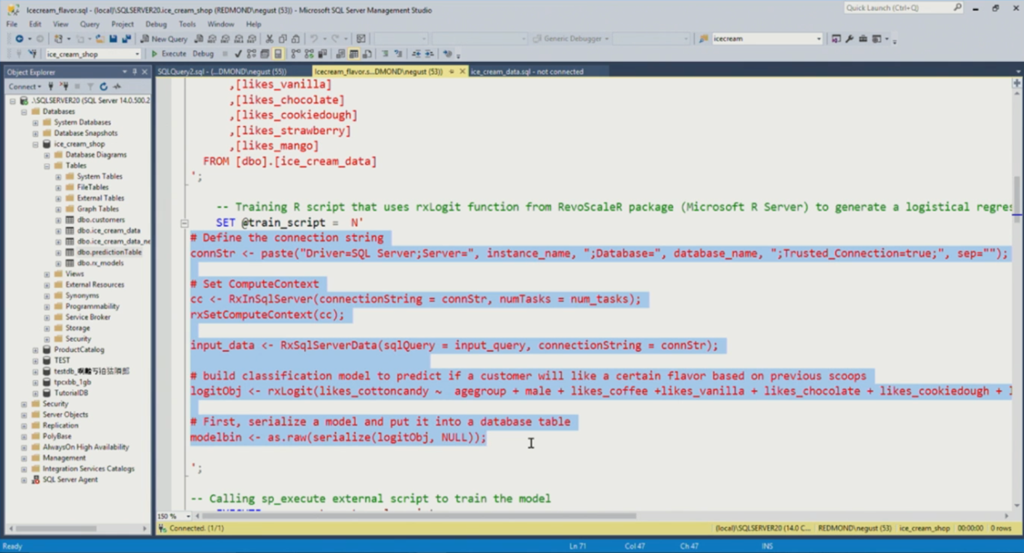This screenshot has width=1024, height=553.
Task: Open the Tools menu
Action: 187,24
